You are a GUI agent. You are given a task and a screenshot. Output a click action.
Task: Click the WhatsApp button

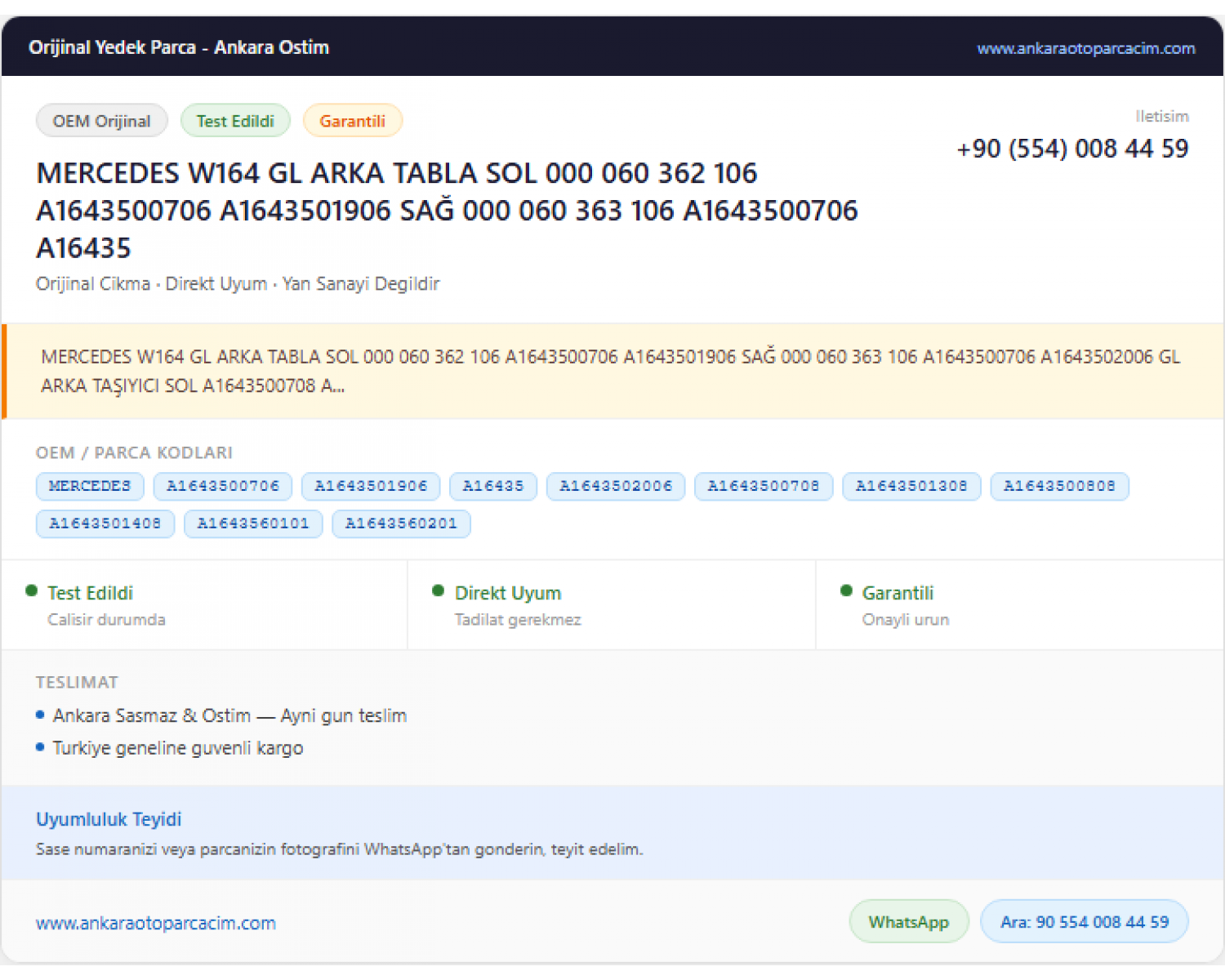click(x=909, y=921)
